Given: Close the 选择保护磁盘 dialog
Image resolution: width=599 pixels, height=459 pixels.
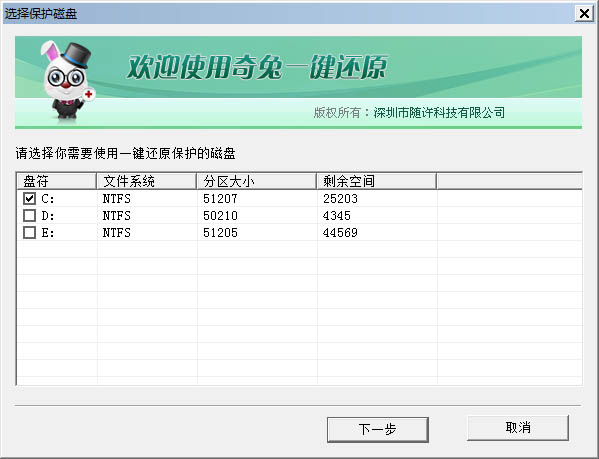Looking at the screenshot, I should point(584,14).
